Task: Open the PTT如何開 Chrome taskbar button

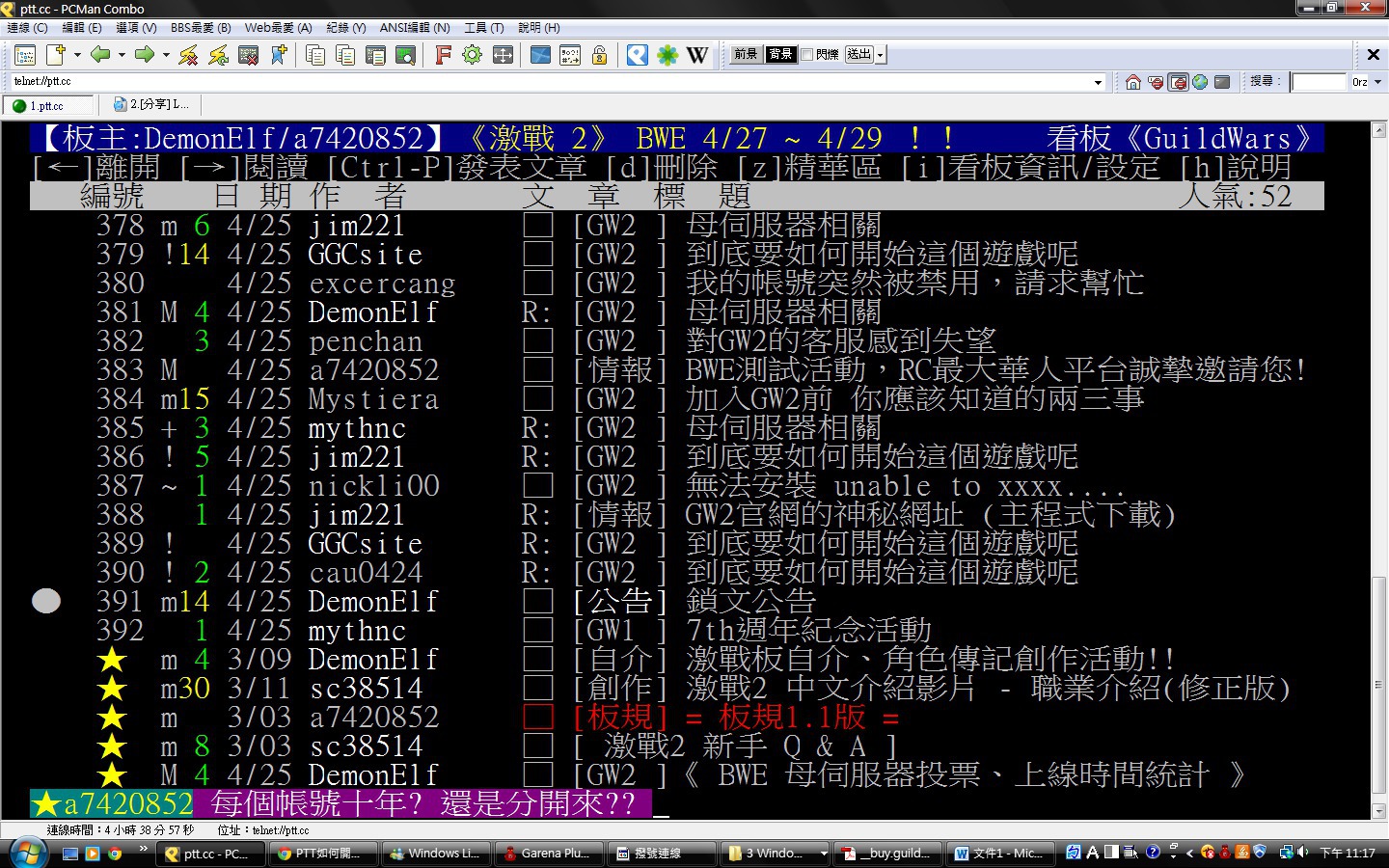Action: [x=323, y=854]
